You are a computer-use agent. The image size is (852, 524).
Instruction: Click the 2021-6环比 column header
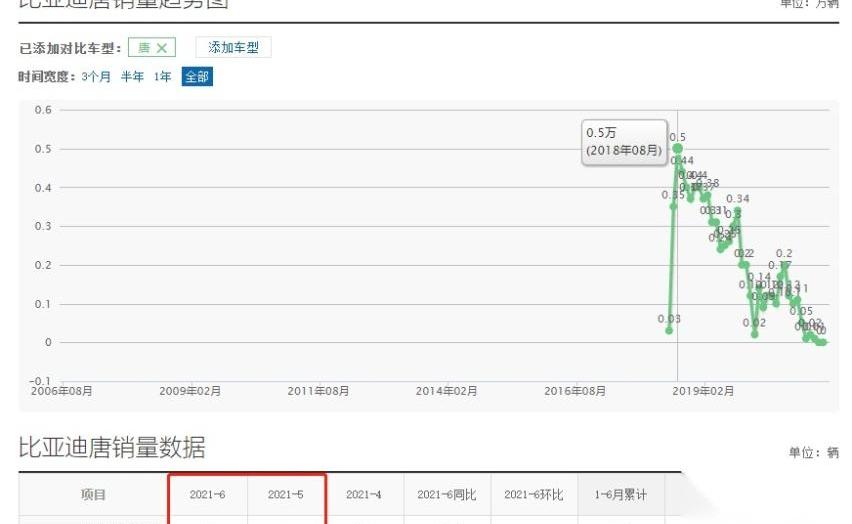click(534, 495)
